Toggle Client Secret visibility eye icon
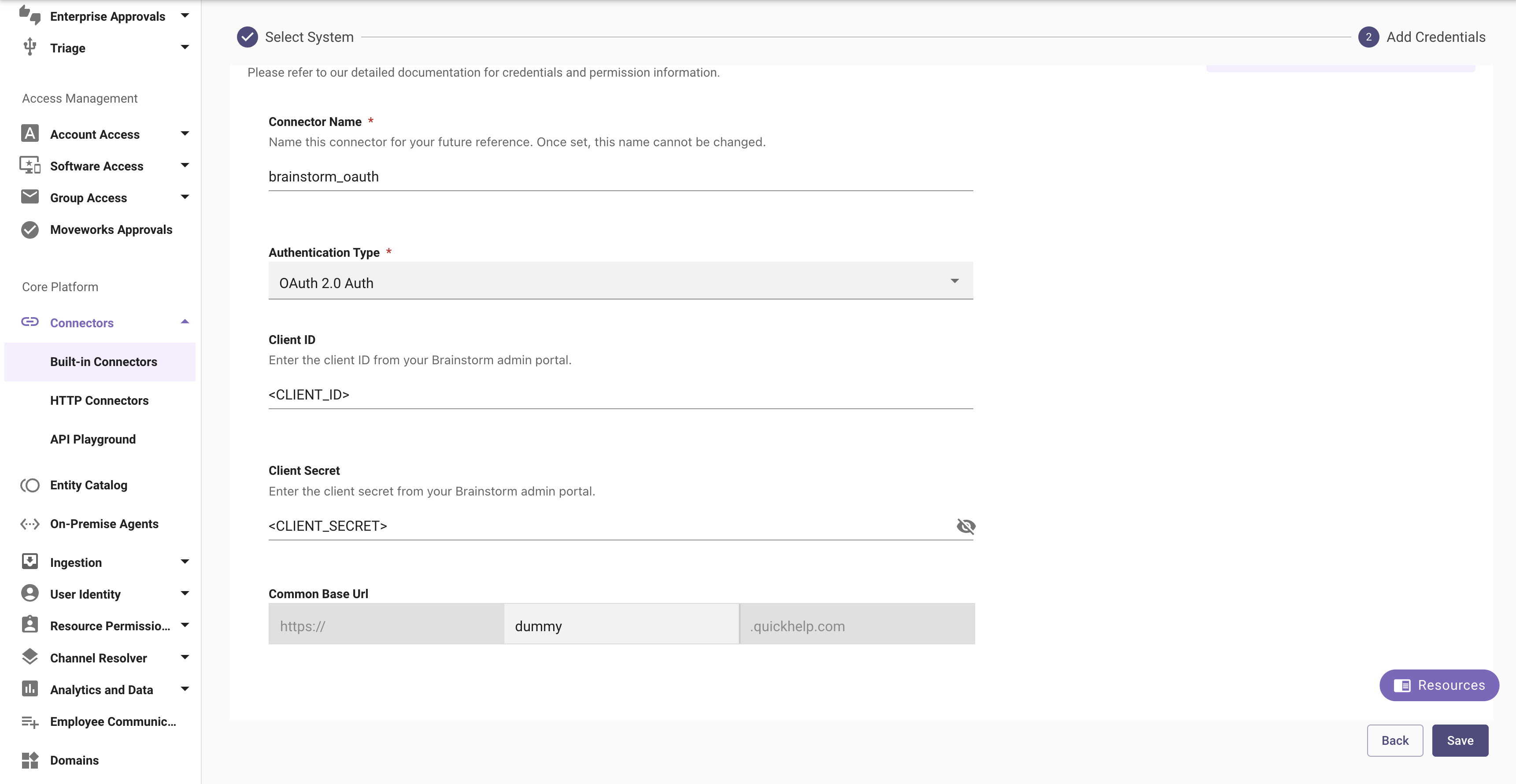The width and height of the screenshot is (1516, 784). (965, 525)
